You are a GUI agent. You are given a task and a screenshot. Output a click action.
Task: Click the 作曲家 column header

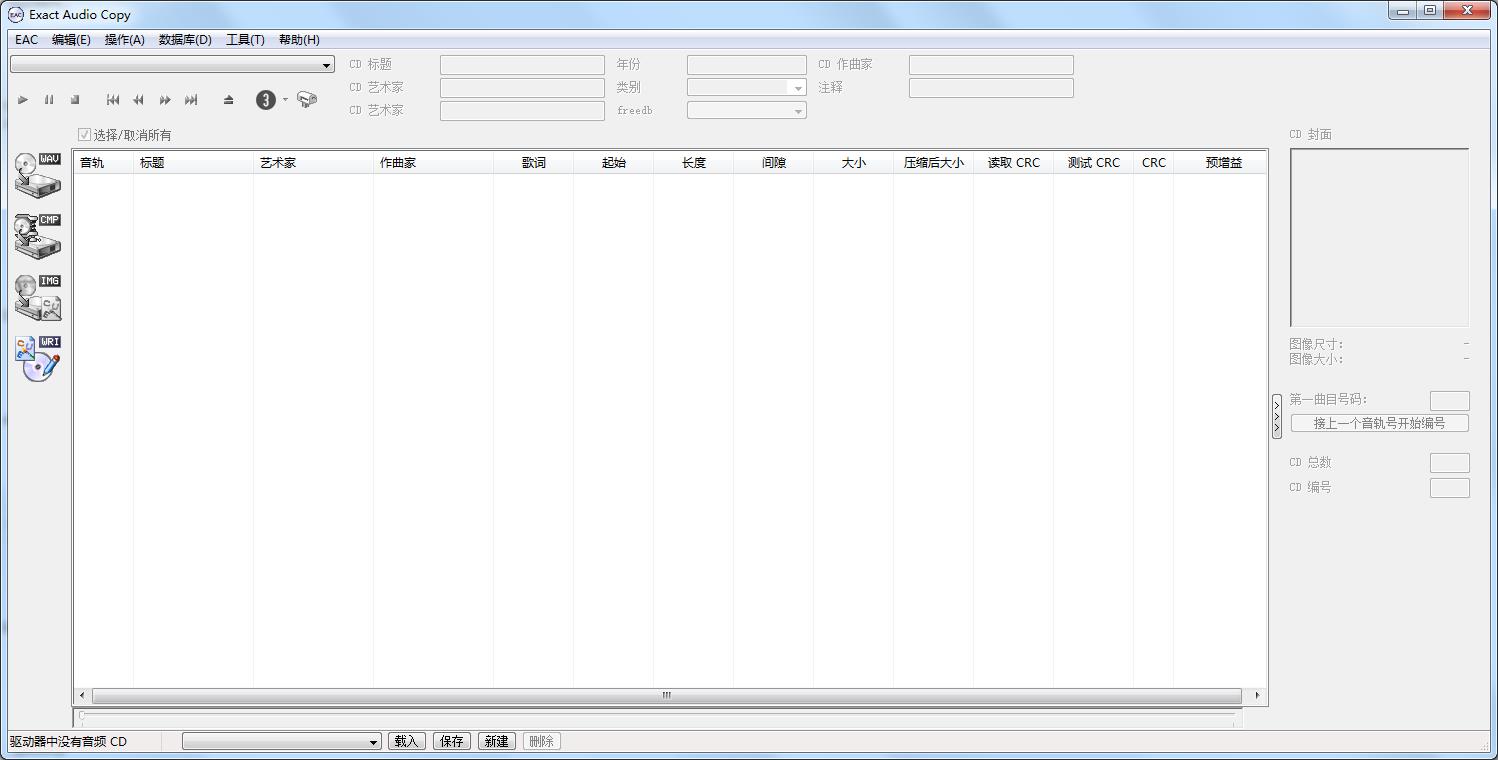click(433, 162)
